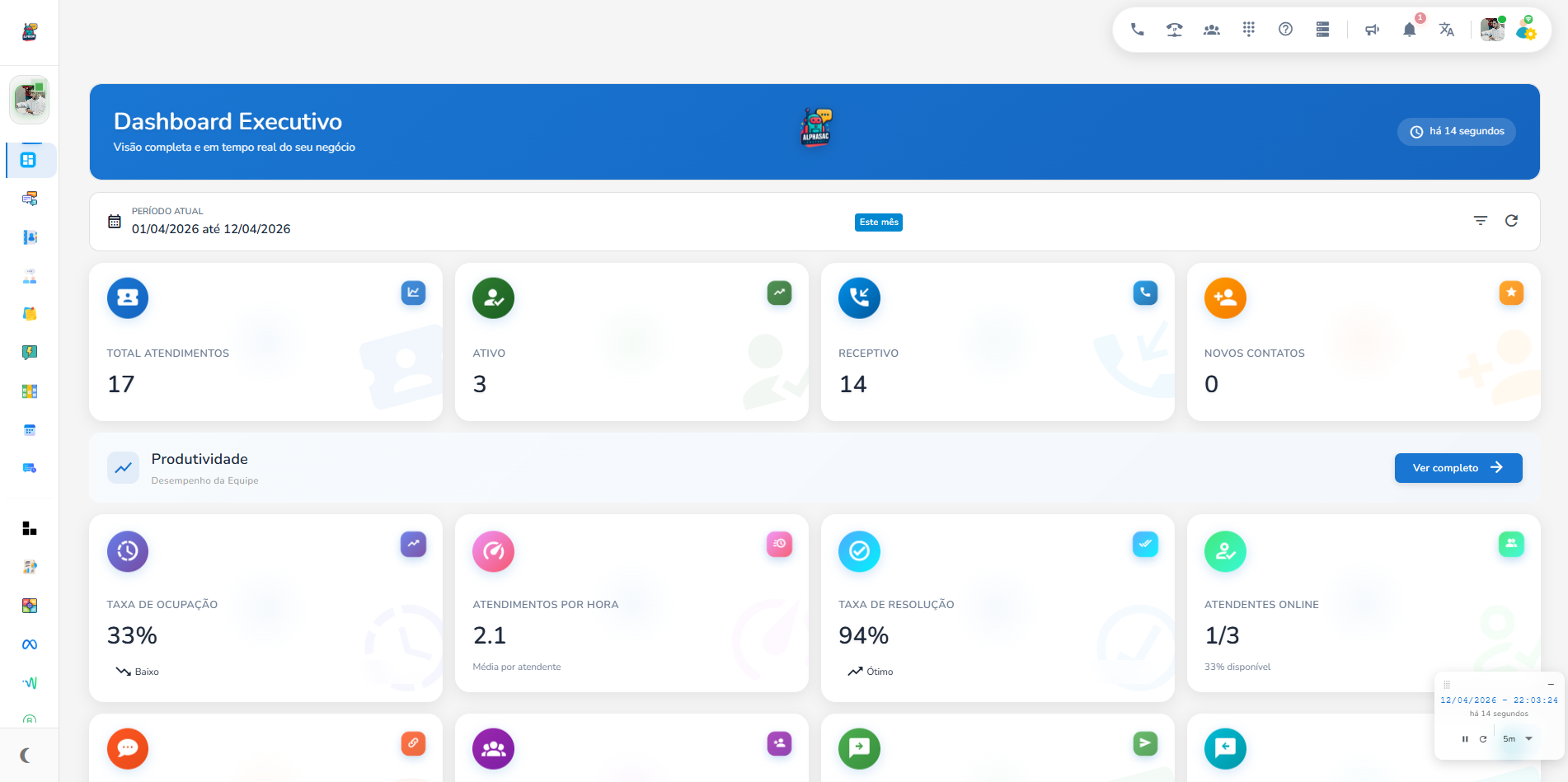Screen dimensions: 1568x782
Task: Click the "Este mês" period chip
Action: [x=878, y=222]
